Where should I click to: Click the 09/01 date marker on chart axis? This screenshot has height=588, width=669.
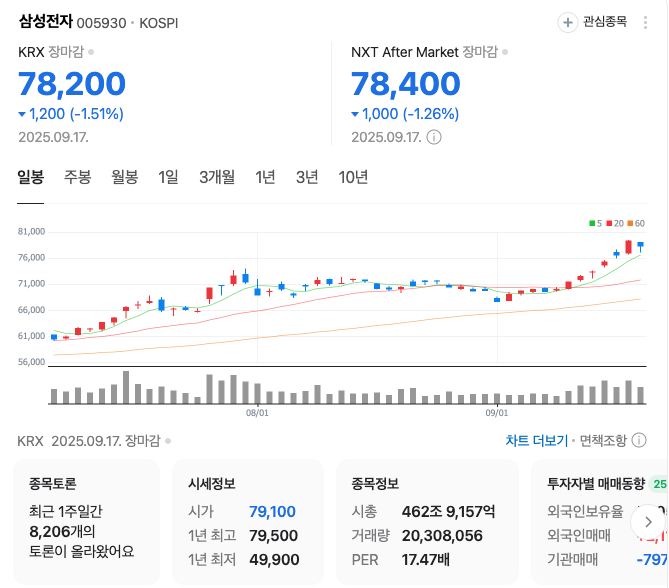(497, 413)
